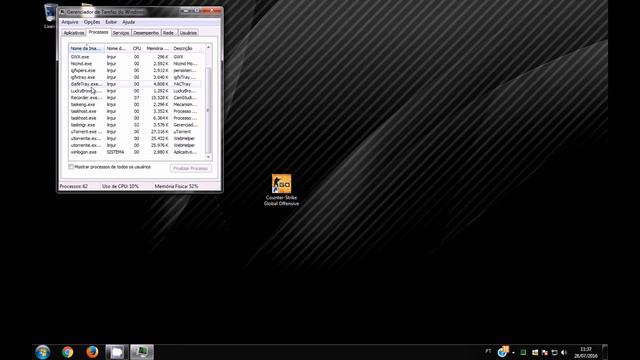Switch to the Aplicativos tab
640x360 pixels.
[x=74, y=33]
